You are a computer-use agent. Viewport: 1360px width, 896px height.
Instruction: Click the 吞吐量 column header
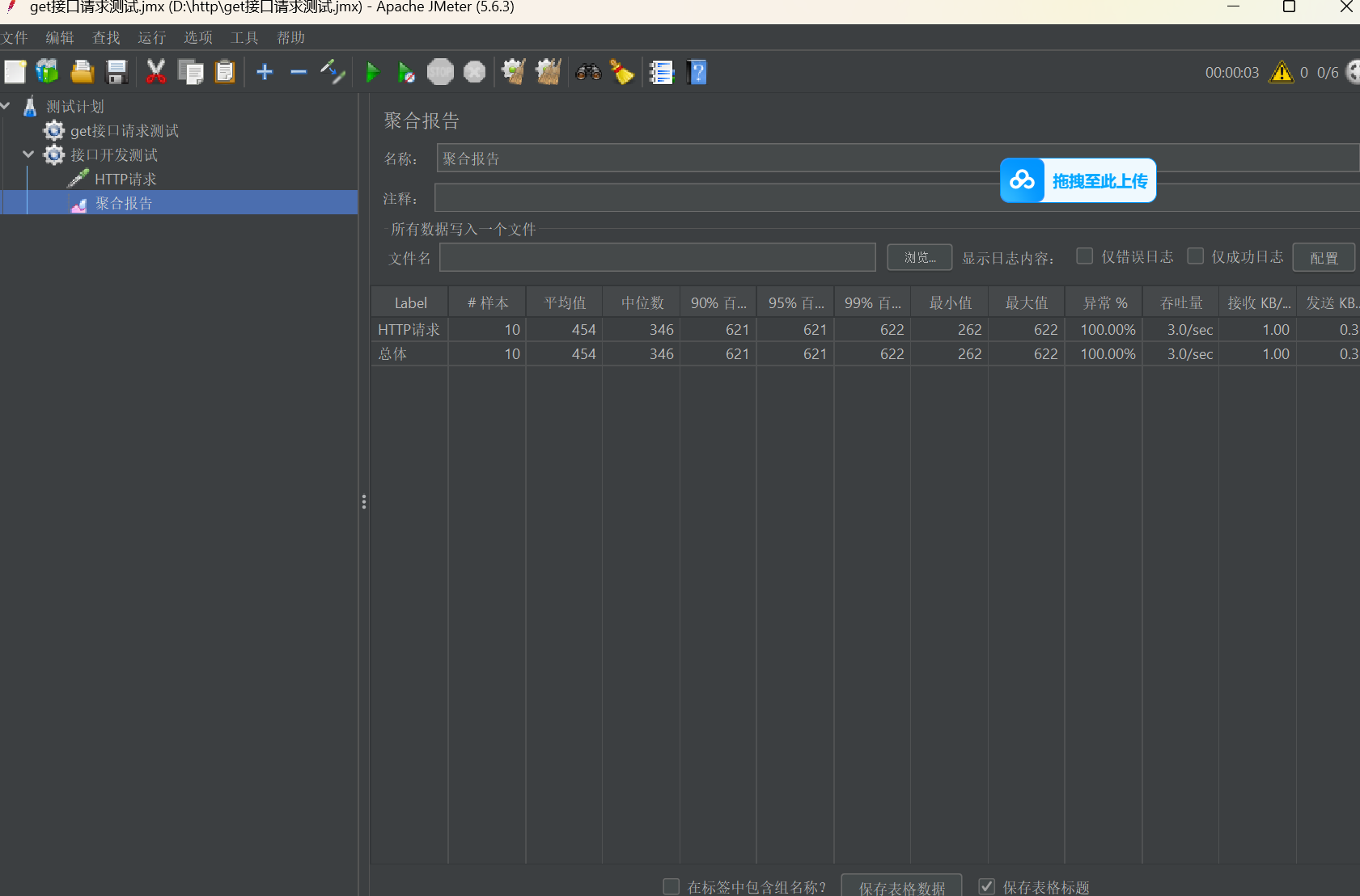pyautogui.click(x=1181, y=302)
